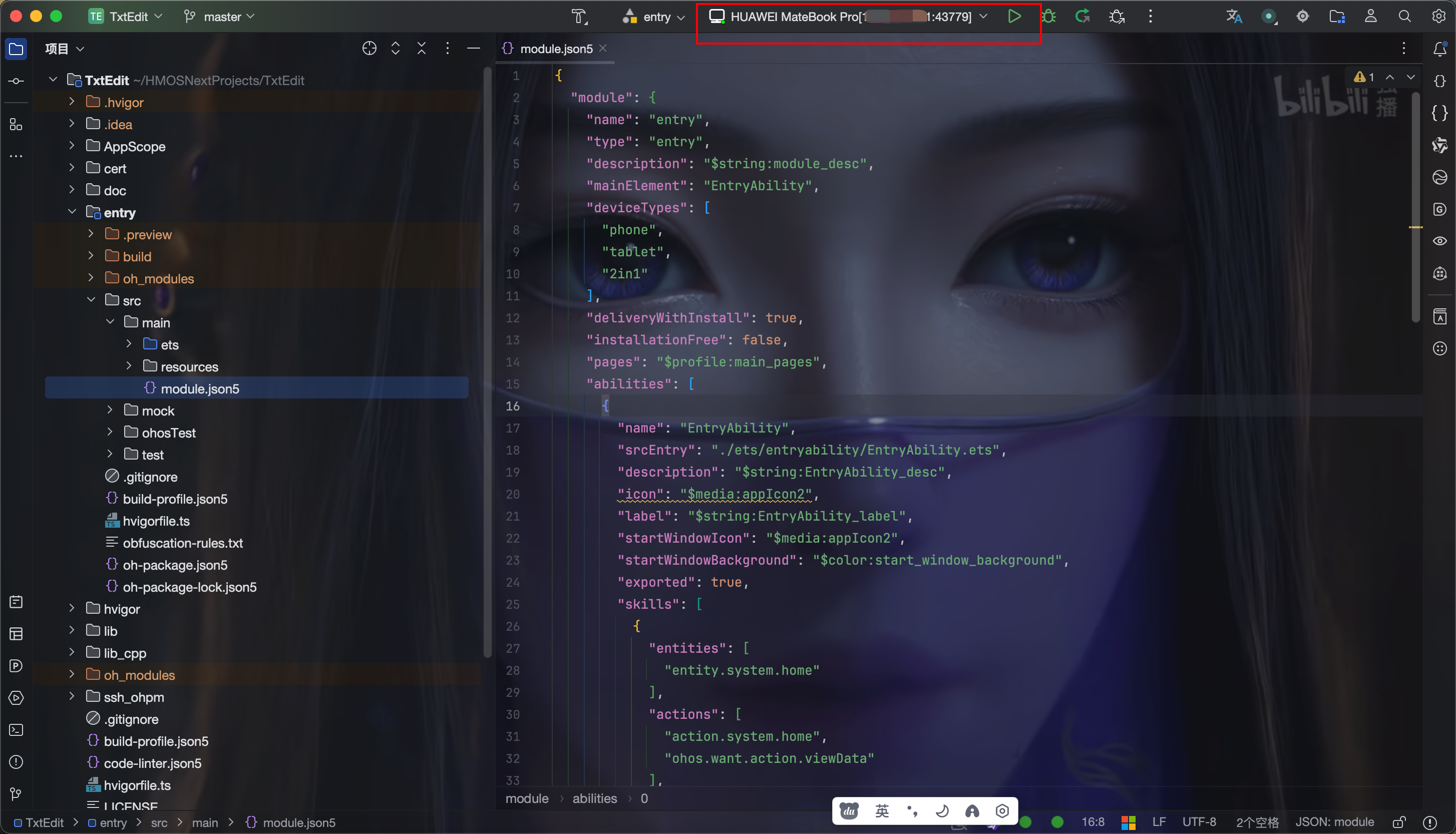Collapse the entry module folder
Screen dimensions: 1456x834
[x=72, y=212]
